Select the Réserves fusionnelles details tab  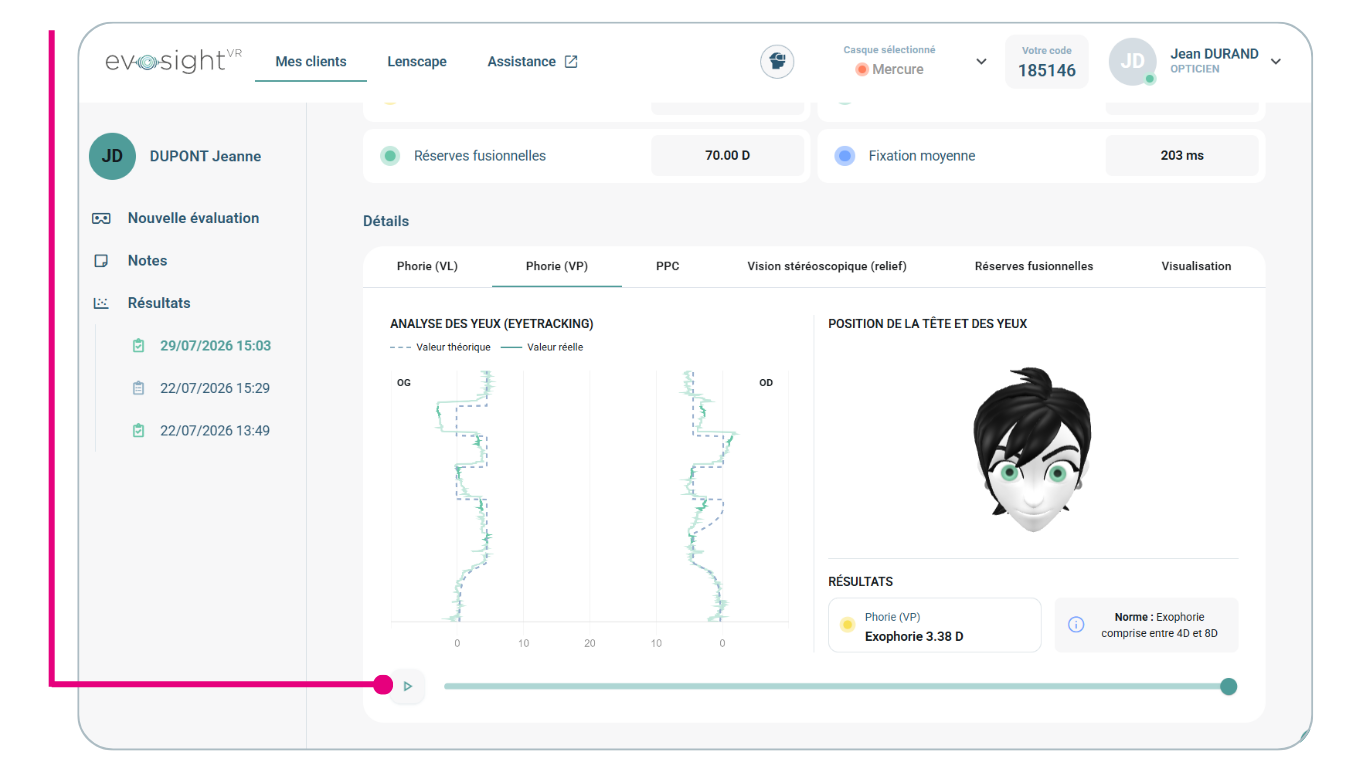pyautogui.click(x=1034, y=266)
